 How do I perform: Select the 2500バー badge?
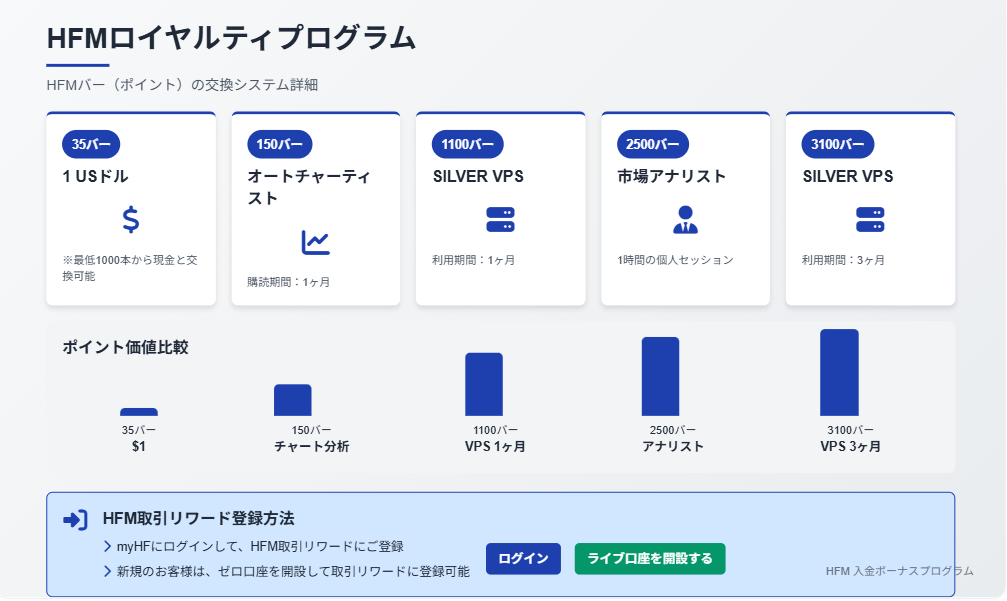point(653,144)
